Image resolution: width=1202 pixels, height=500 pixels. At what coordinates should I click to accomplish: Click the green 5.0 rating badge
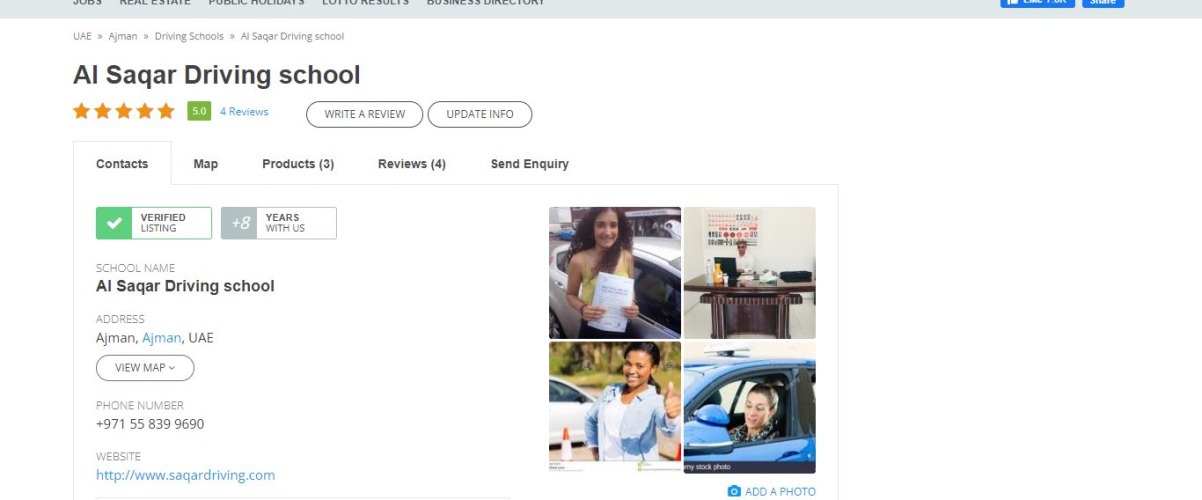click(199, 111)
